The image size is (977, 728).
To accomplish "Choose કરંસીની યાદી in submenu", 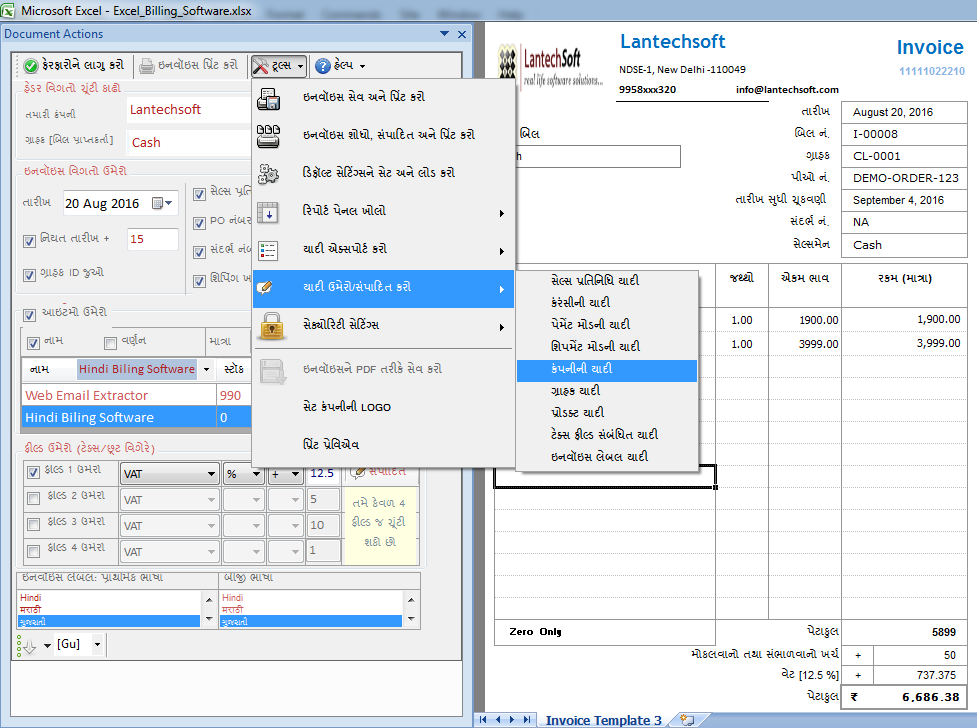I will 607,302.
